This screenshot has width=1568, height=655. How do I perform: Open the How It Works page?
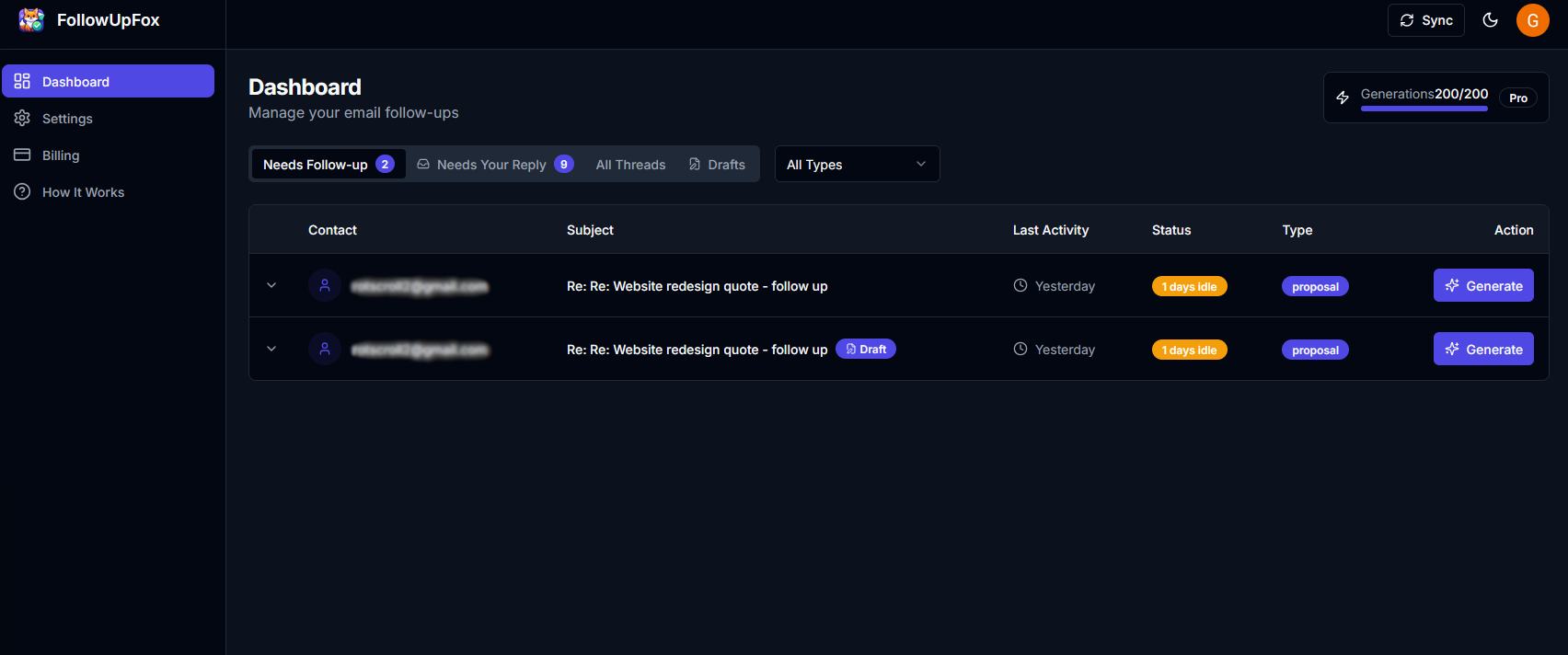click(x=108, y=191)
